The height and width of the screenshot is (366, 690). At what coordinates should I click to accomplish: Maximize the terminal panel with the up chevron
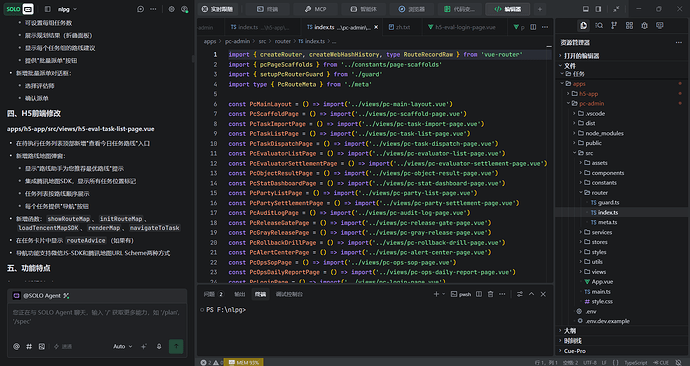tap(531, 294)
